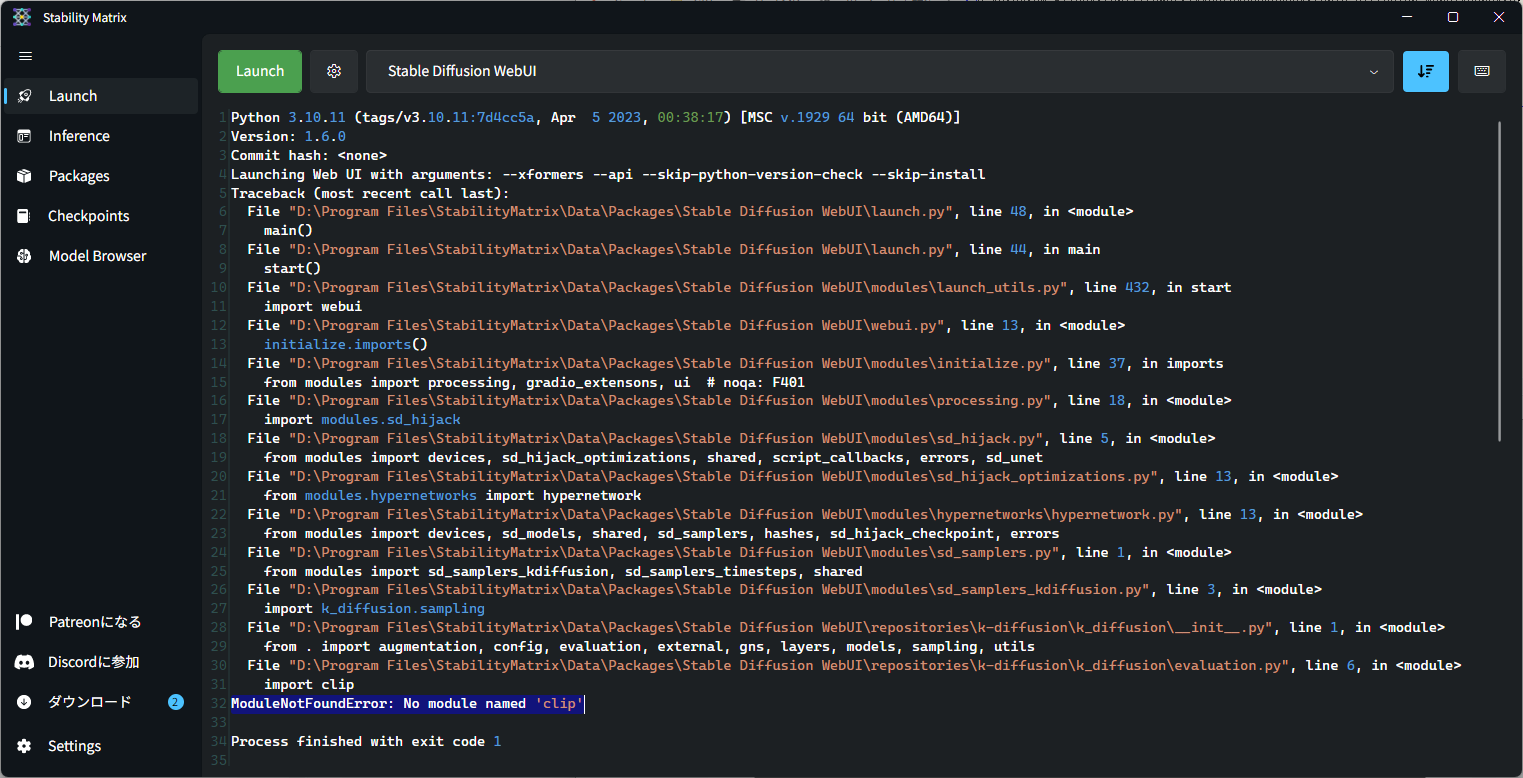Click the green Launch button
Viewport: 1523px width, 778px height.
[x=260, y=71]
